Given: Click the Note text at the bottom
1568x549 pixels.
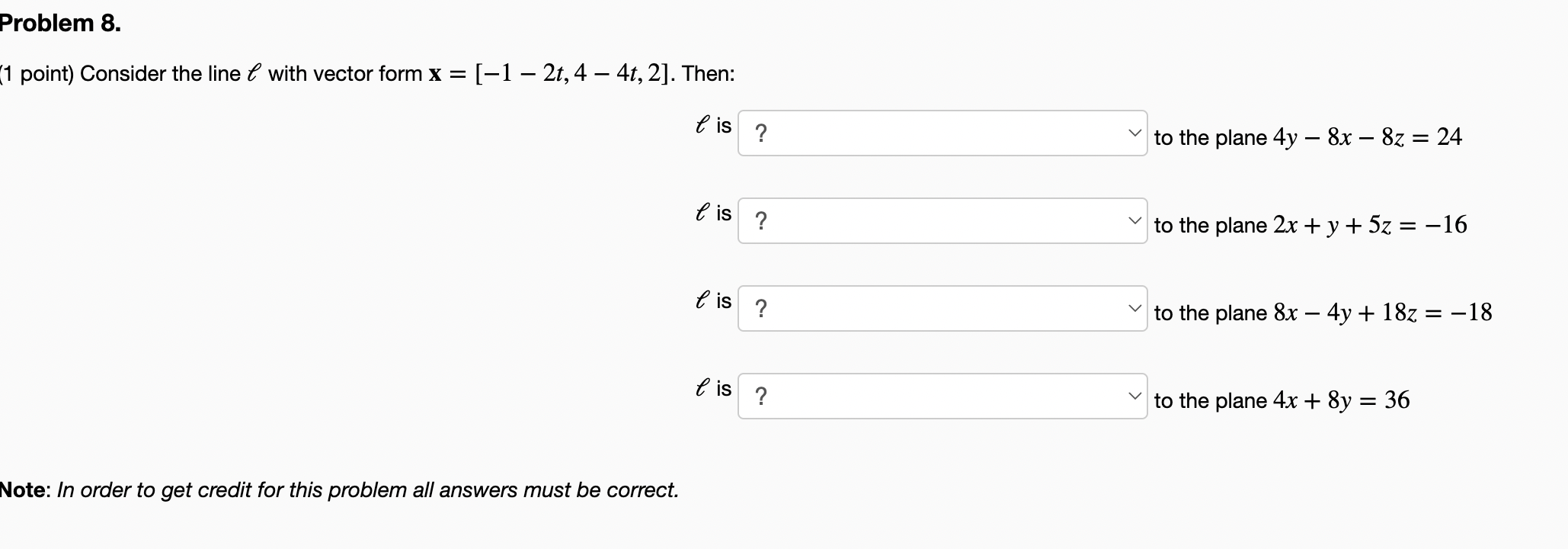Looking at the screenshot, I should pyautogui.click(x=339, y=490).
